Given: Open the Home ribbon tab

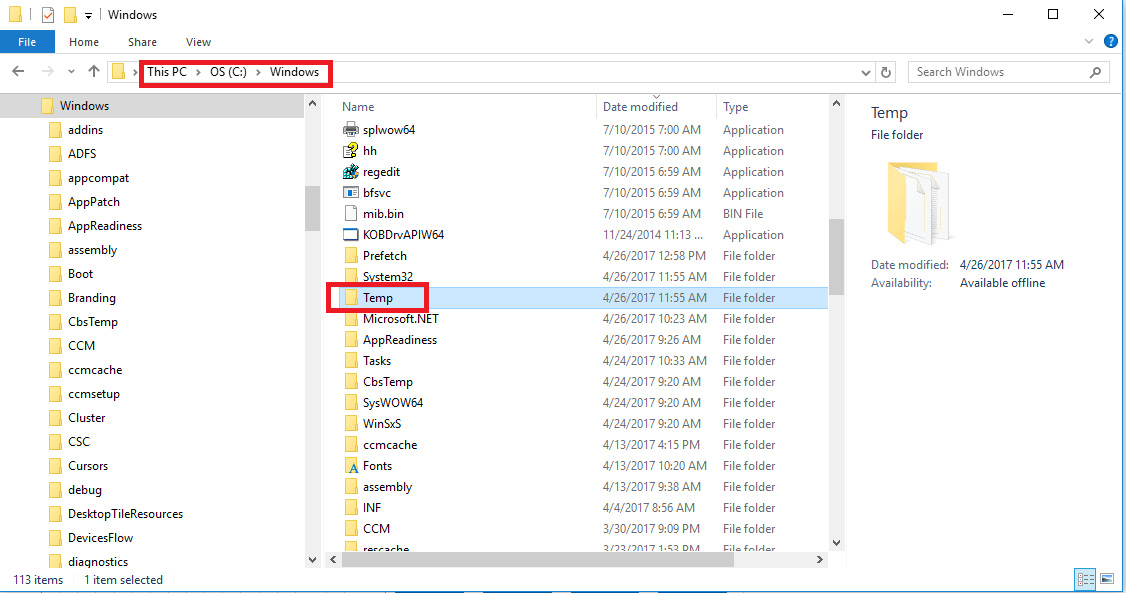Looking at the screenshot, I should (84, 42).
